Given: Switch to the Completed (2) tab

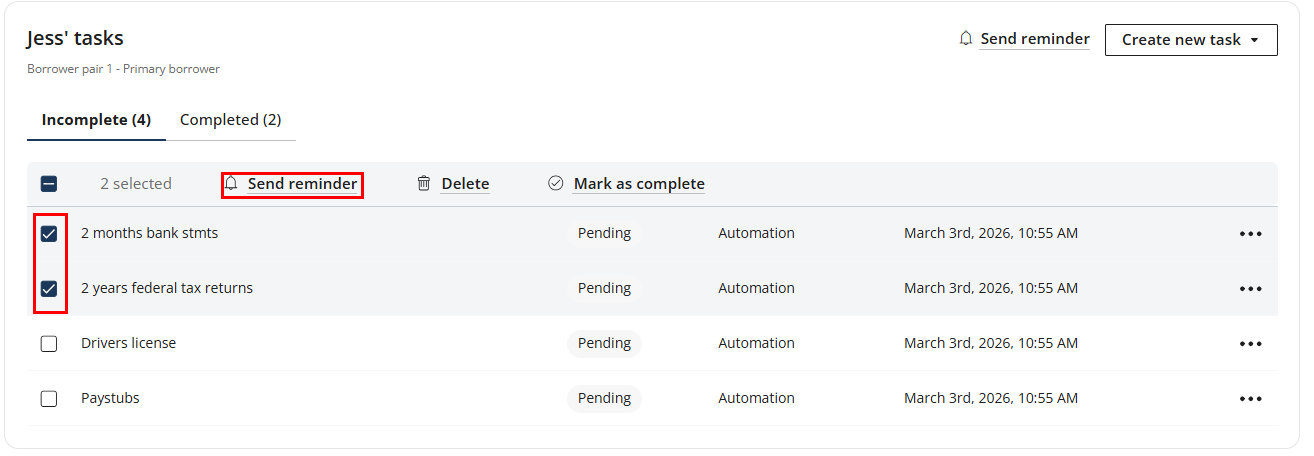Looking at the screenshot, I should pyautogui.click(x=230, y=120).
